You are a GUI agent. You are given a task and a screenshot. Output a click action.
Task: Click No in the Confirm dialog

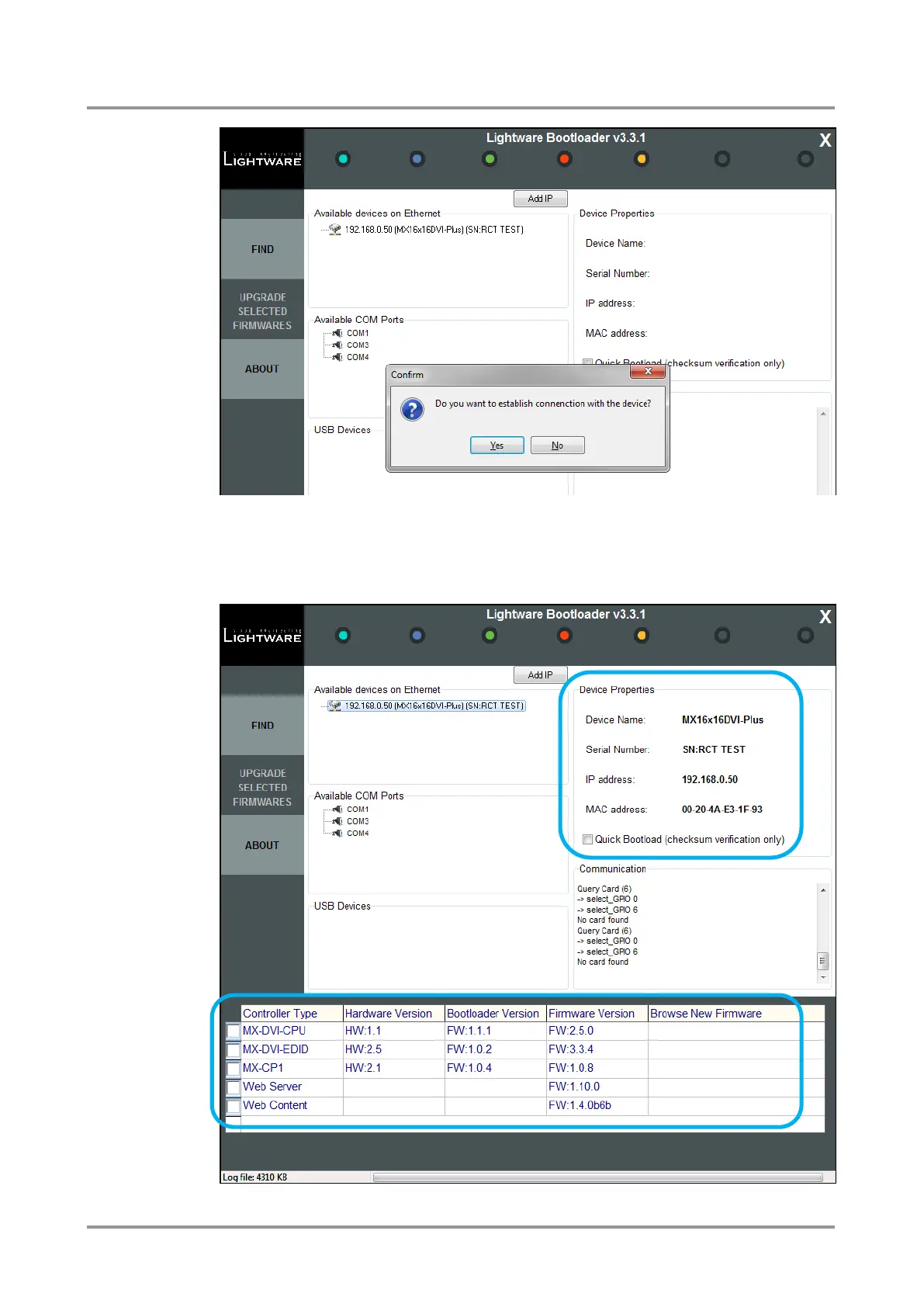click(557, 445)
